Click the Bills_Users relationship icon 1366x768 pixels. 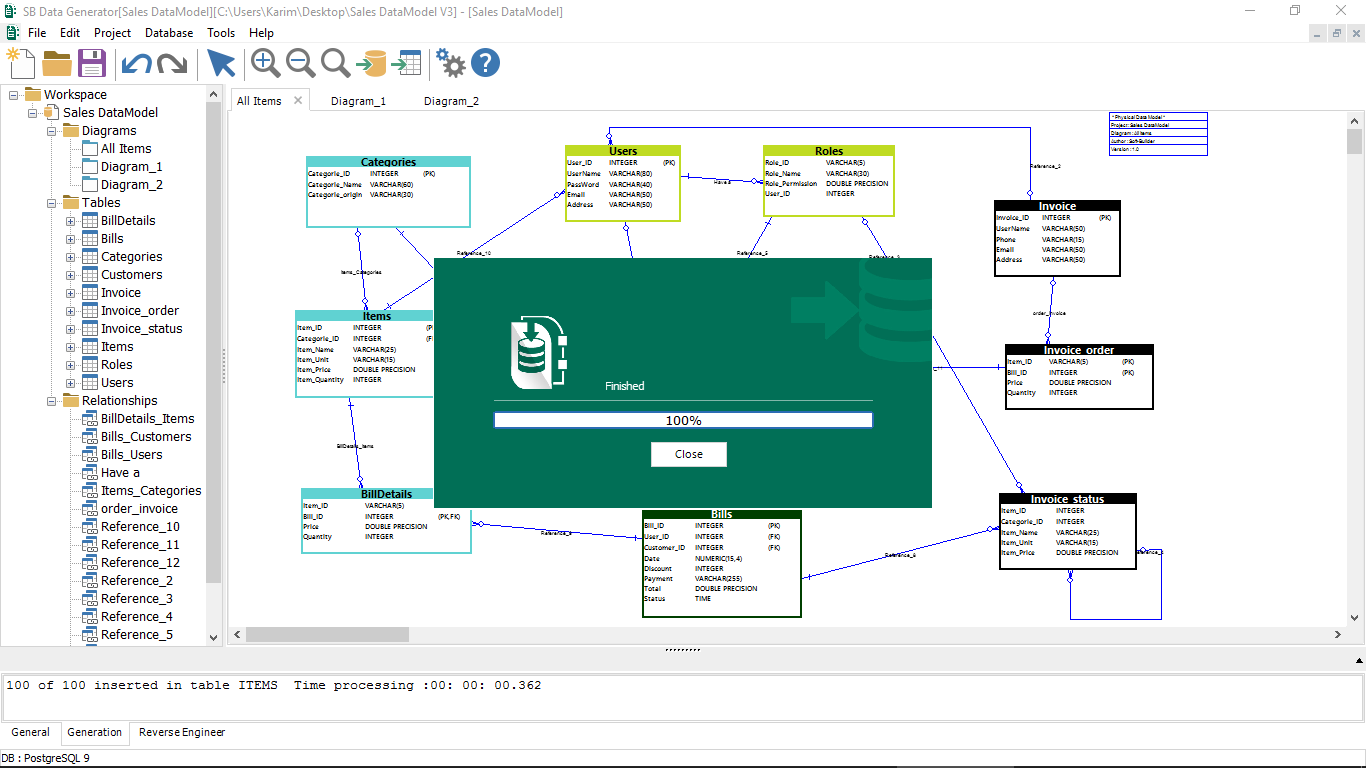pyautogui.click(x=89, y=454)
